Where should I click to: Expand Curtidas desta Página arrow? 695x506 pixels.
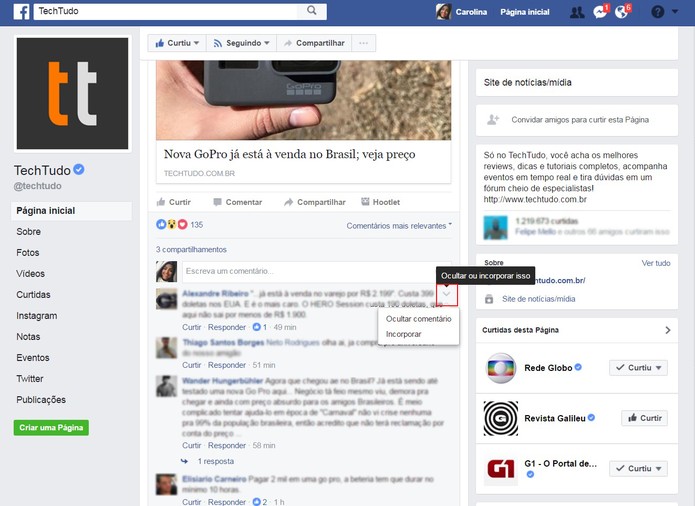click(x=668, y=330)
